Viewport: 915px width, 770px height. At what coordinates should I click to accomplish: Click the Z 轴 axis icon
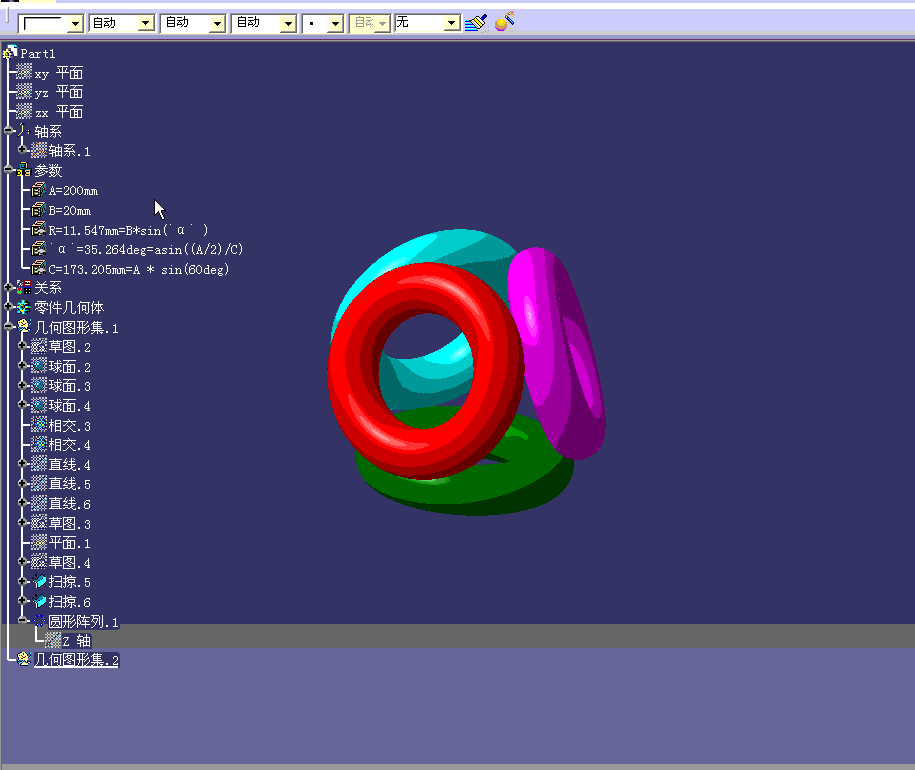pos(53,640)
